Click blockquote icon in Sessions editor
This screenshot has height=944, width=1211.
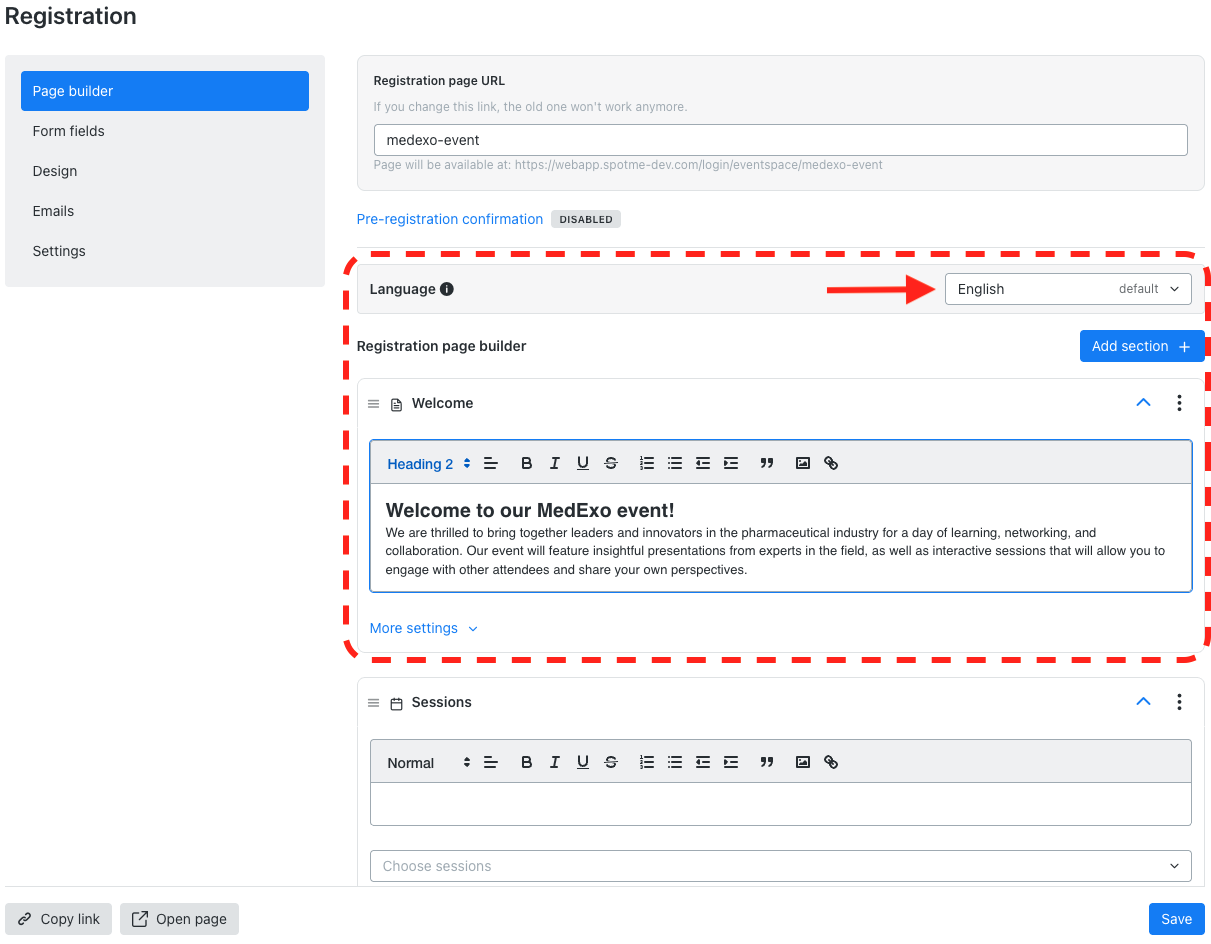coord(767,762)
